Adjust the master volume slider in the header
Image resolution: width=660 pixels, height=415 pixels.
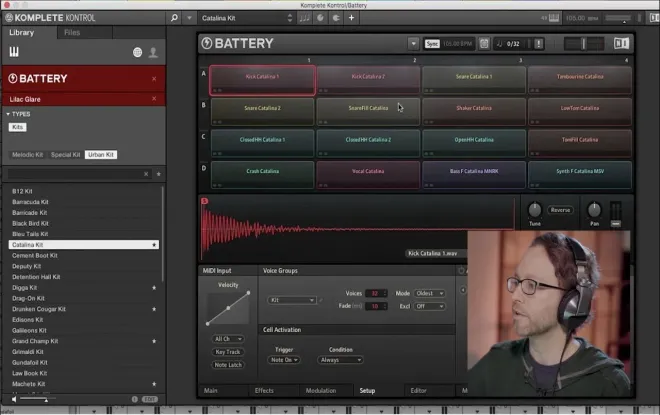click(x=618, y=18)
